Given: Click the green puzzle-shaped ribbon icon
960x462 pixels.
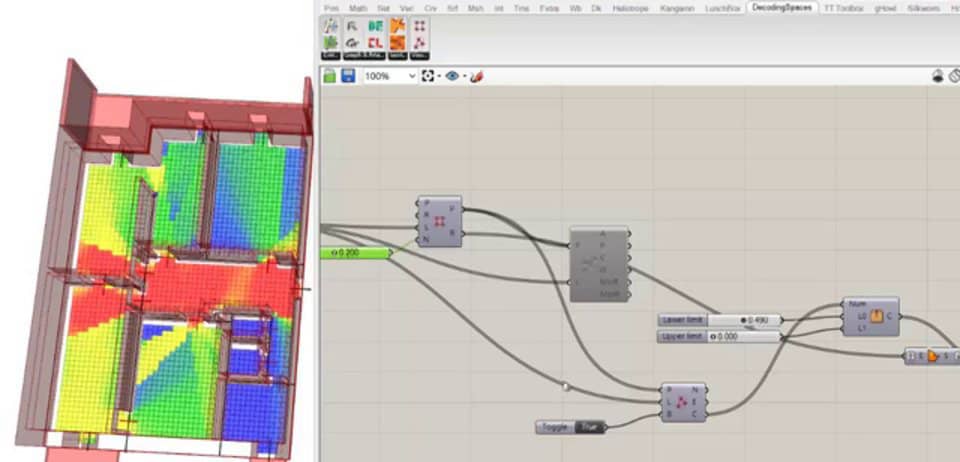Looking at the screenshot, I should click(331, 43).
